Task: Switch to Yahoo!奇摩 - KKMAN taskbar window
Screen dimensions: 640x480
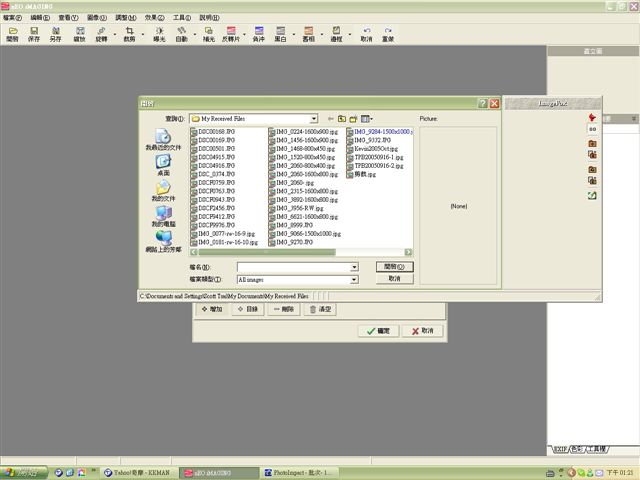Action: tap(137, 473)
